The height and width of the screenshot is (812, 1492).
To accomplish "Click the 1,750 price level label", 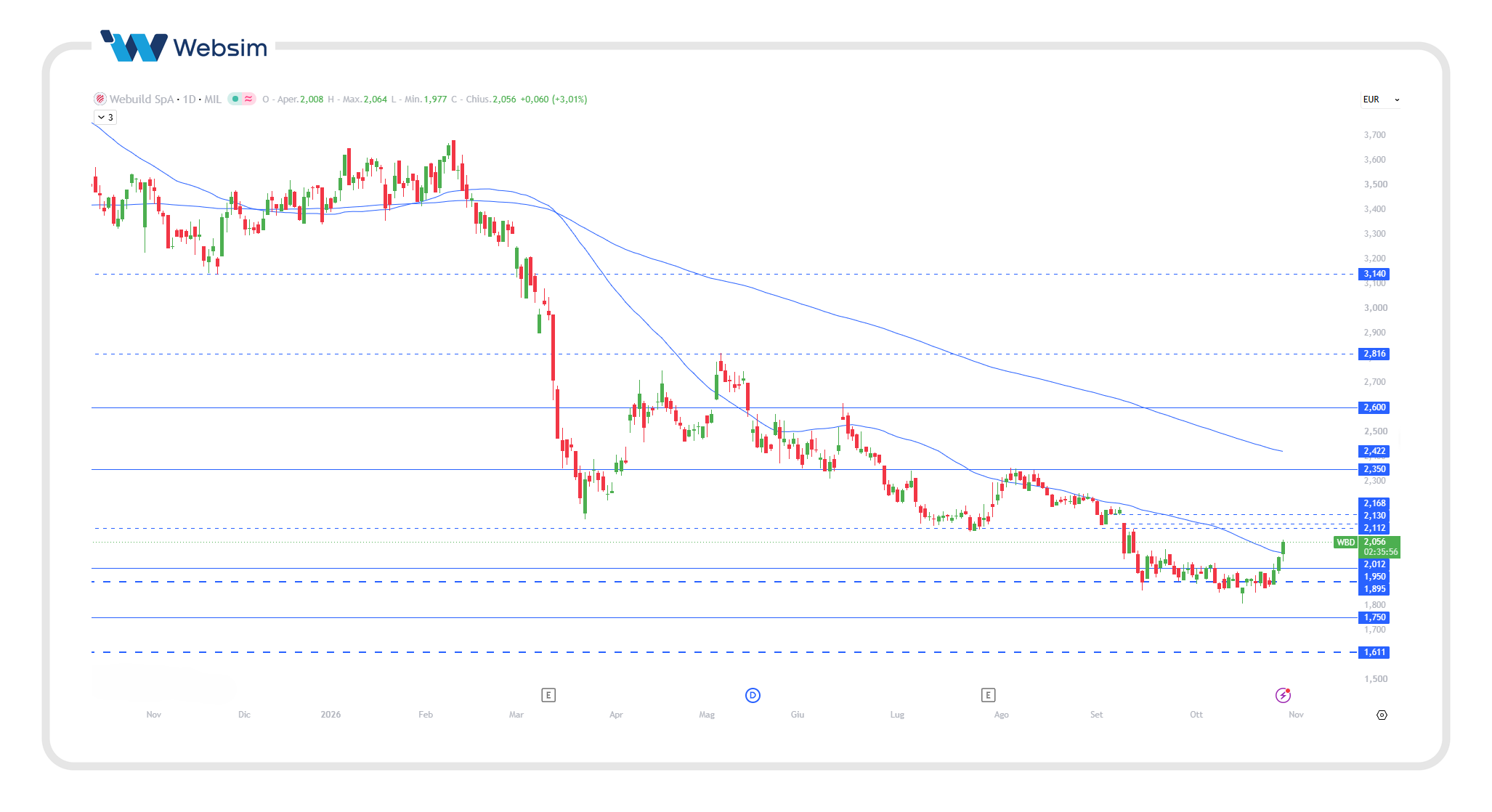I will pos(1374,617).
